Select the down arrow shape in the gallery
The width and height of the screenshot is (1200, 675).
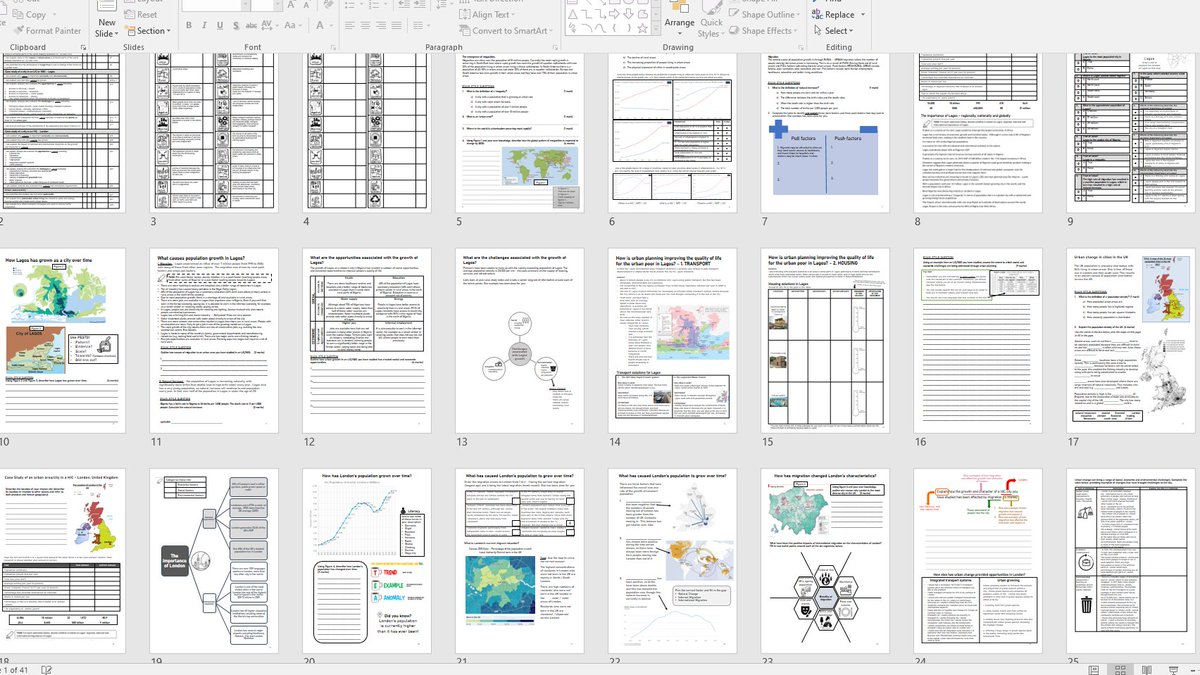(x=628, y=13)
